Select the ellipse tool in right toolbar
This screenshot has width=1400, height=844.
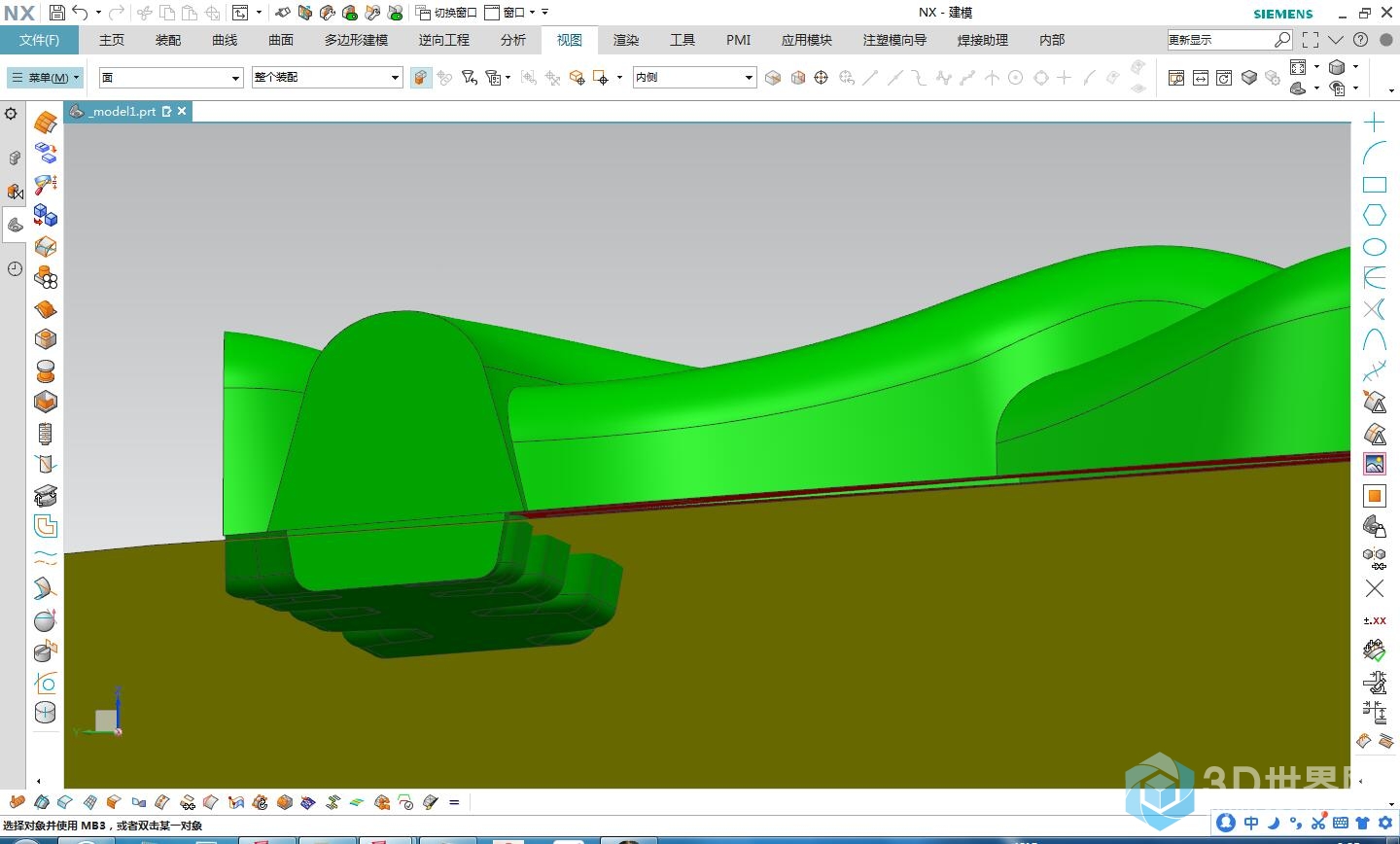coord(1374,246)
